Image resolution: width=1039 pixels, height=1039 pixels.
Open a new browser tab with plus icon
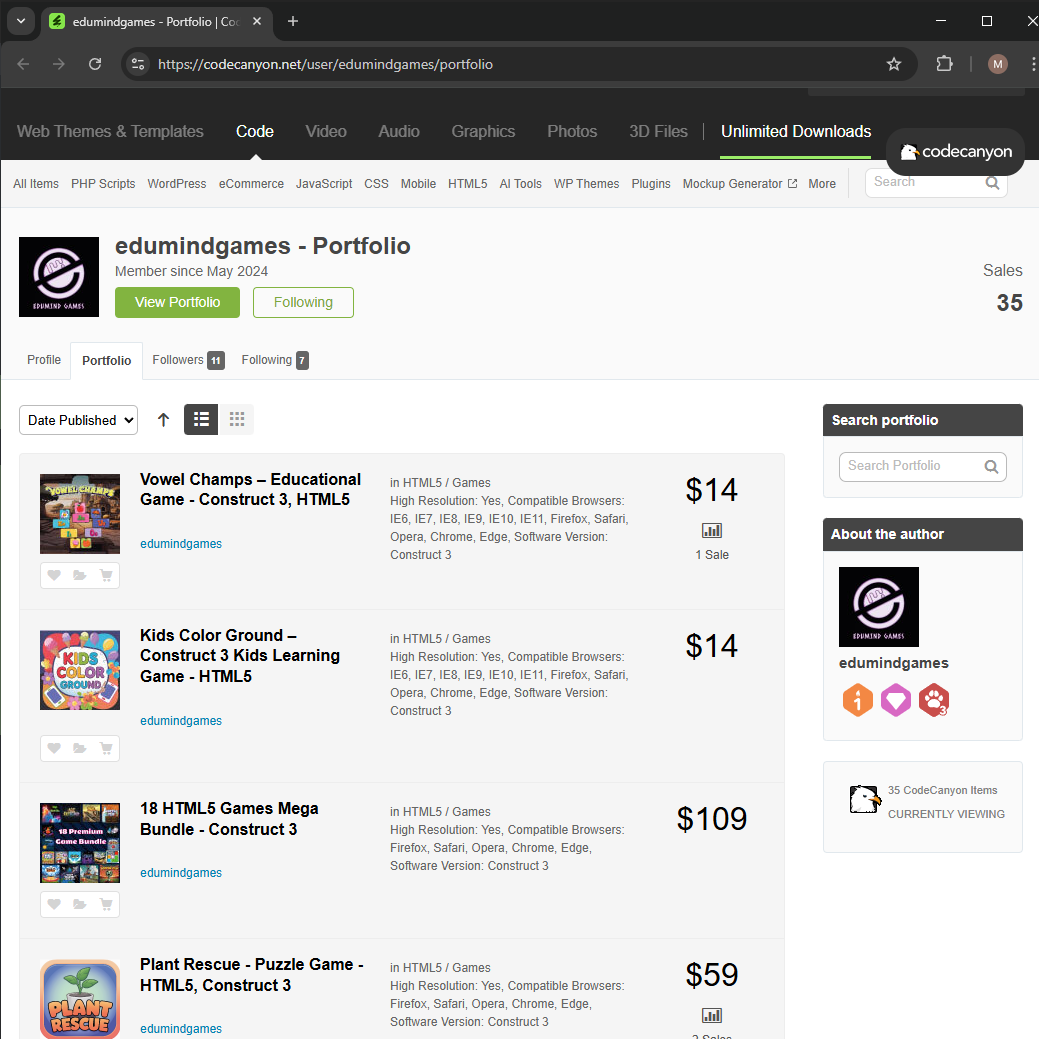292,21
